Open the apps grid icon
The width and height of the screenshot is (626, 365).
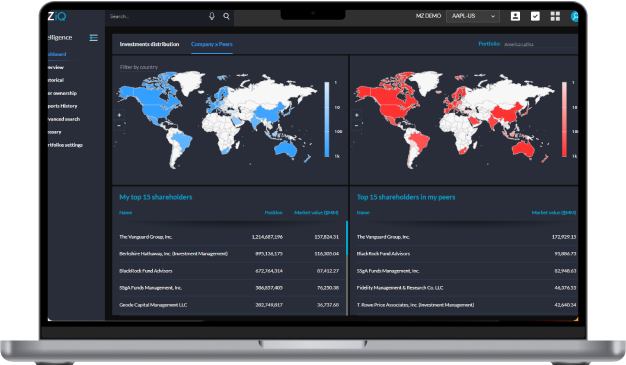pos(555,16)
